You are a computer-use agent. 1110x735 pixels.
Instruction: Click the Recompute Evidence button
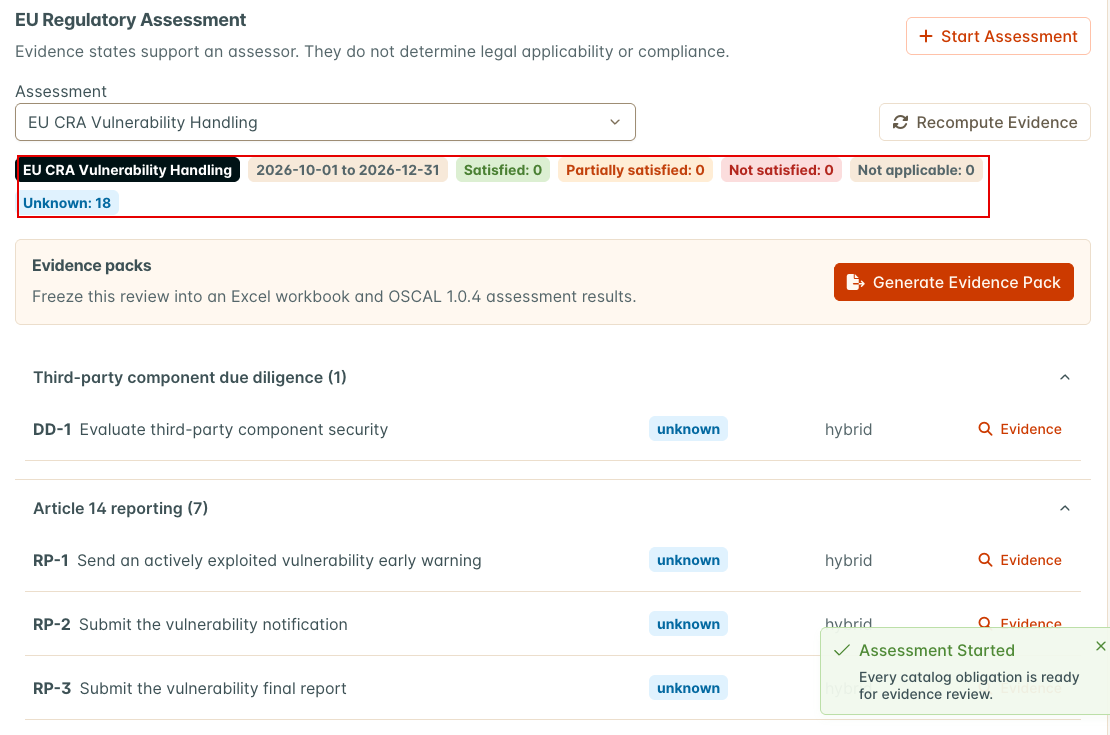click(x=985, y=122)
